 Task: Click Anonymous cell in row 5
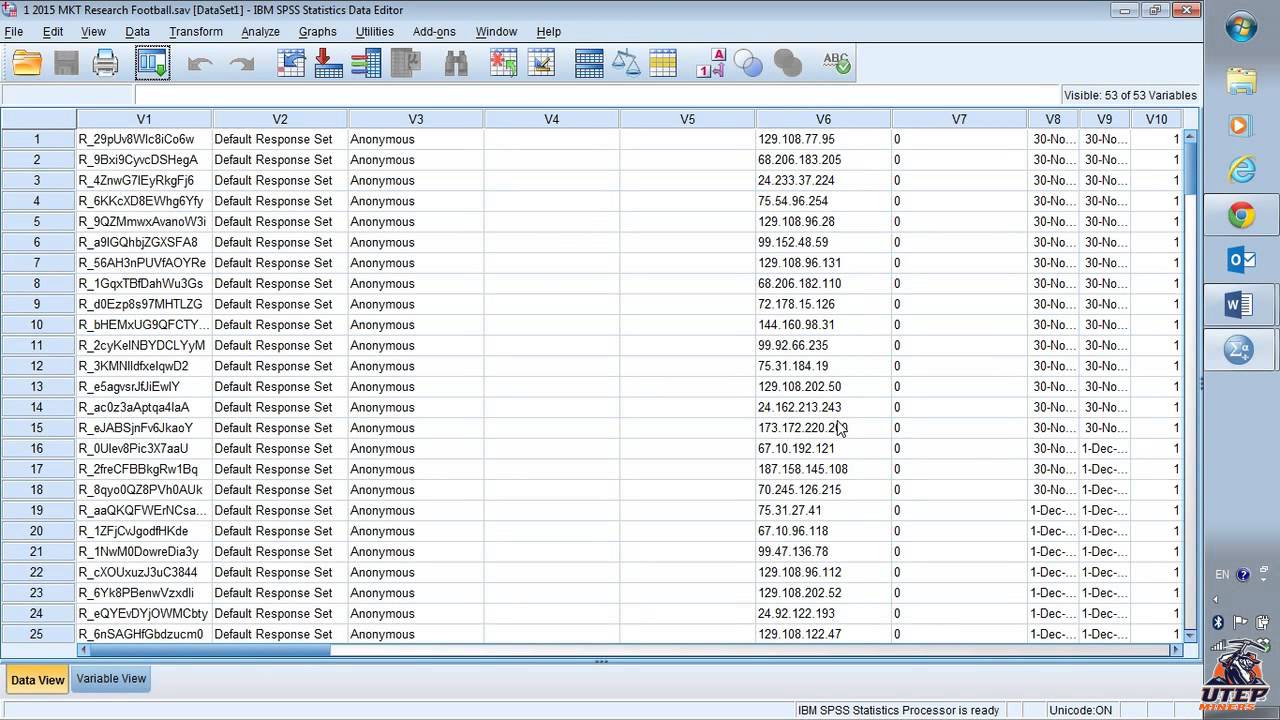pyautogui.click(x=416, y=222)
